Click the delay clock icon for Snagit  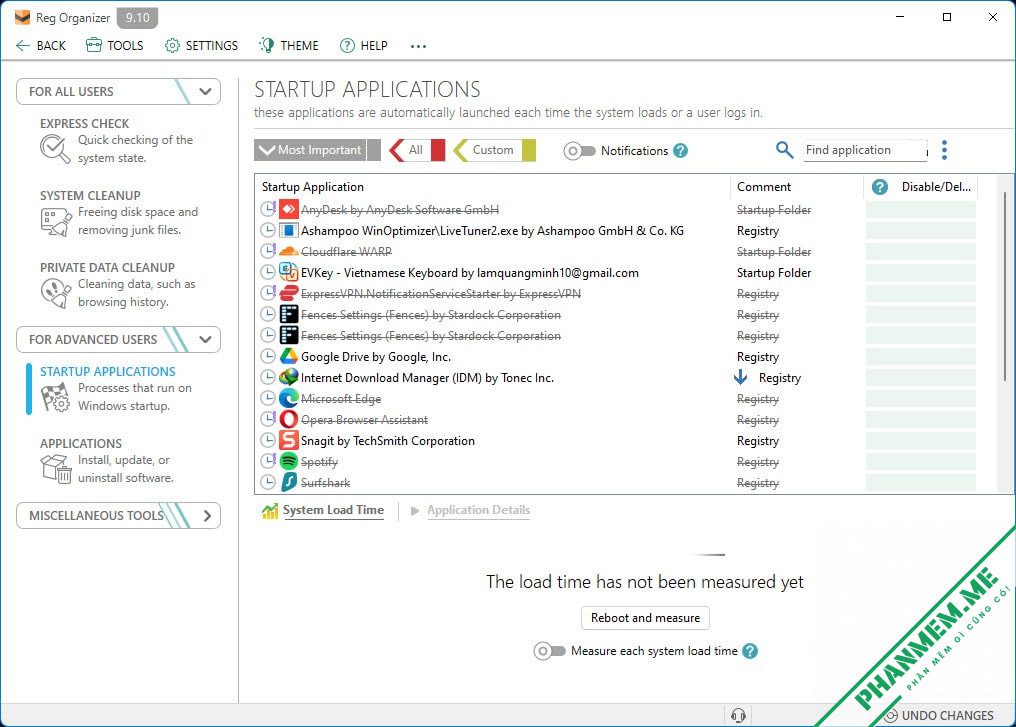(268, 441)
